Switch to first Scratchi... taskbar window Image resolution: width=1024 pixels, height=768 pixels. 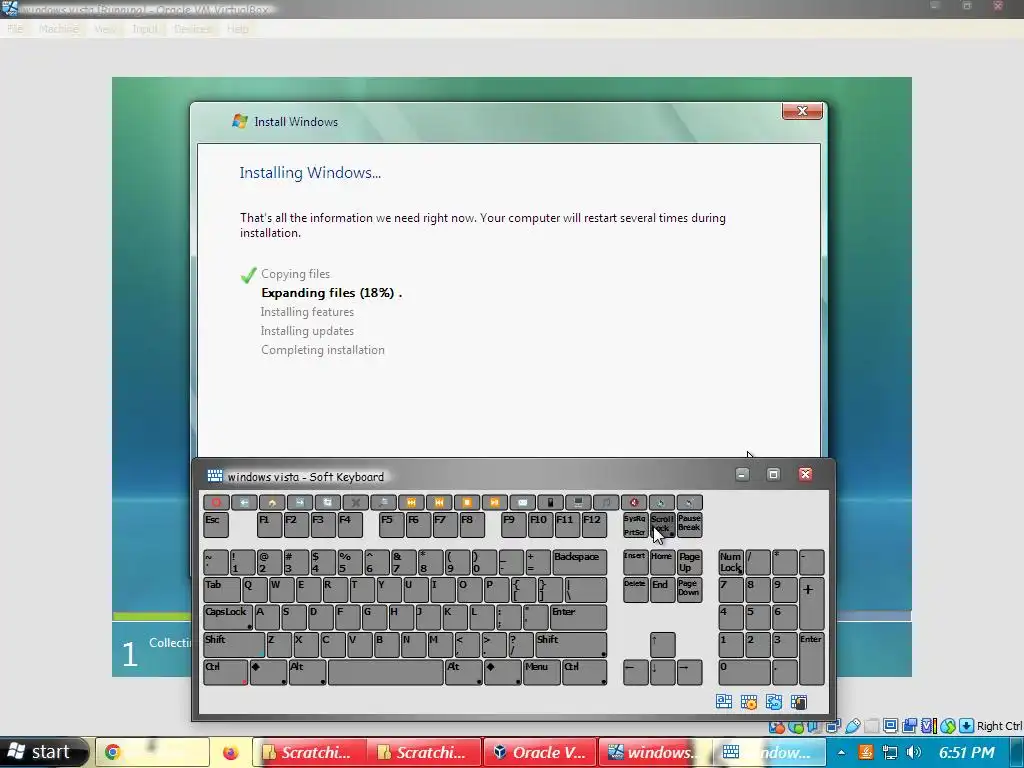[308, 752]
